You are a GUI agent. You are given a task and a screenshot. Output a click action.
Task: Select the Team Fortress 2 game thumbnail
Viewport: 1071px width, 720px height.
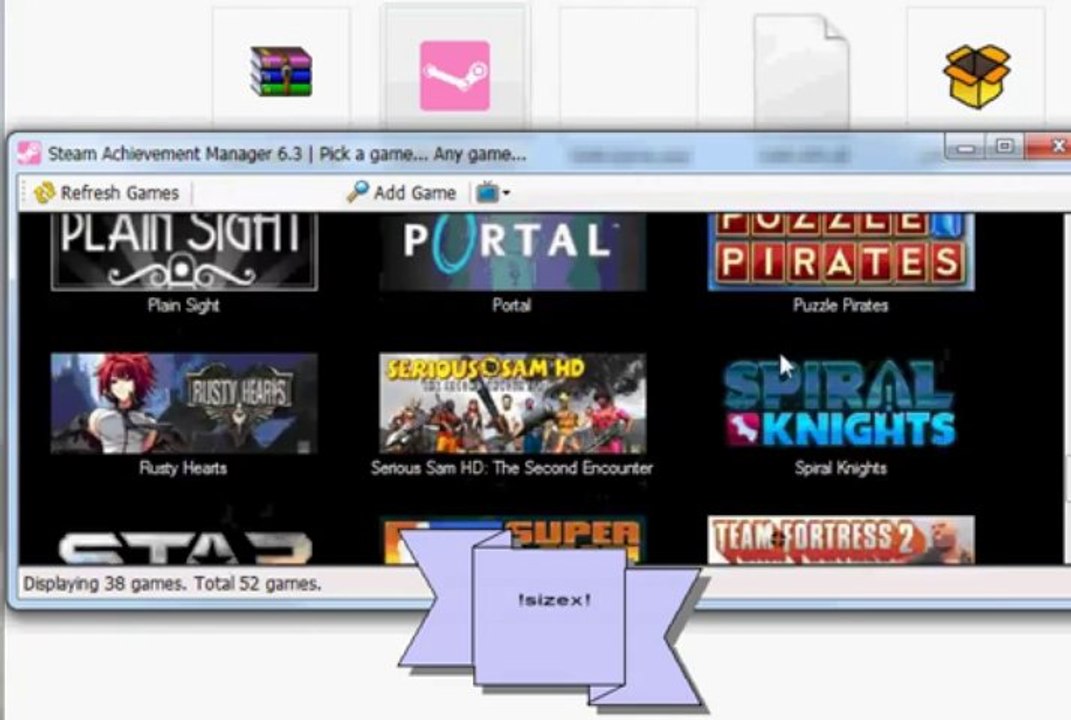coord(841,540)
